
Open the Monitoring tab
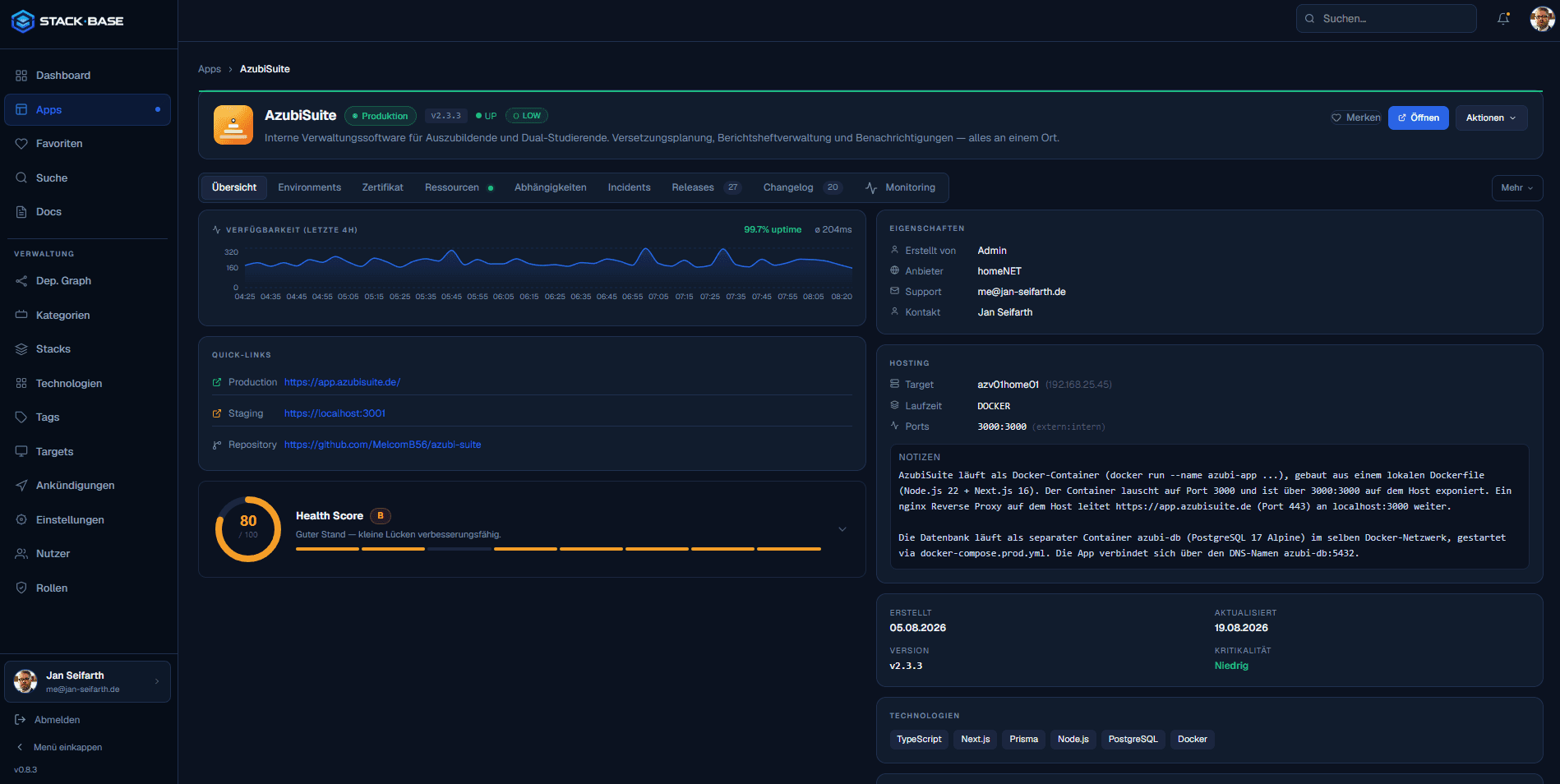pos(901,187)
